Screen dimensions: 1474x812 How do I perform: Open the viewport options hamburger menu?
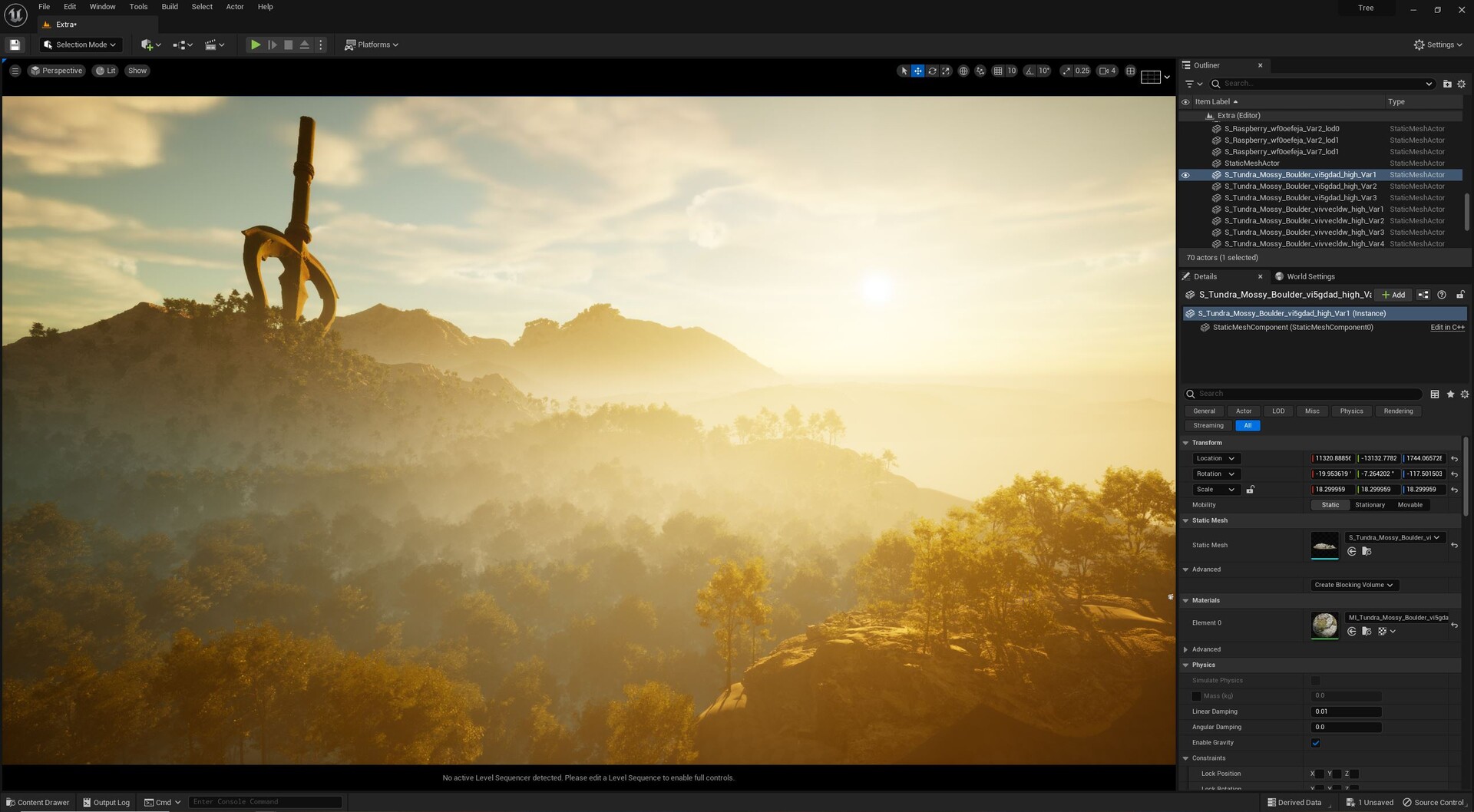click(15, 71)
